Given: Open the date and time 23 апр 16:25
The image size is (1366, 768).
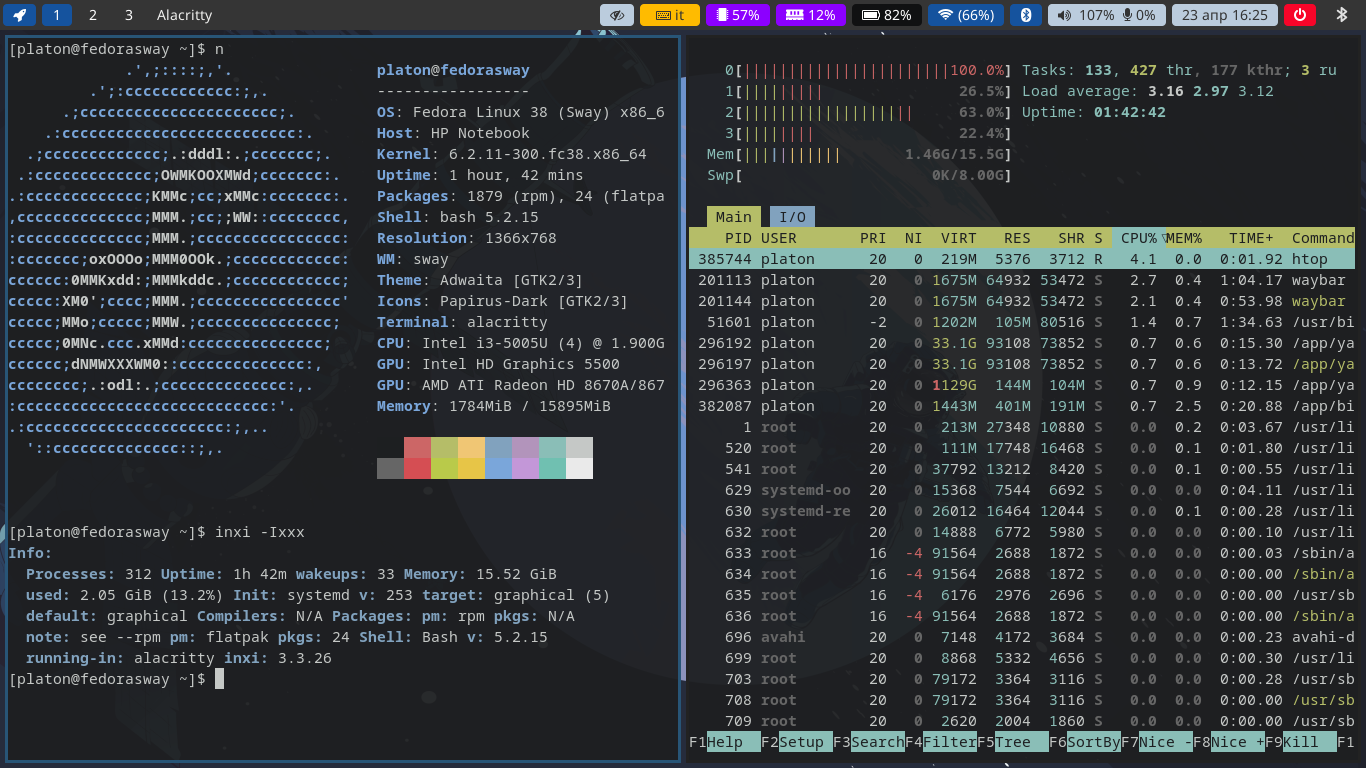Looking at the screenshot, I should tap(1225, 15).
